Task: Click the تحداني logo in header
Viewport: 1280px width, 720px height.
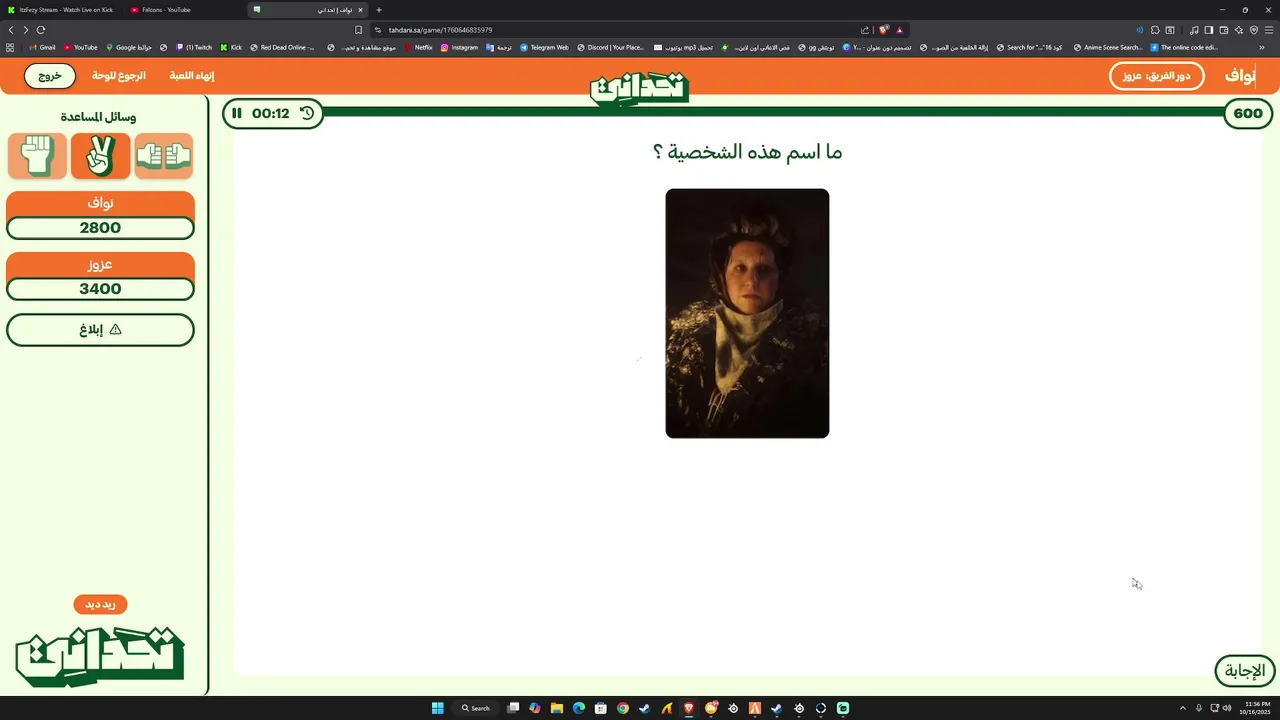Action: tap(640, 88)
